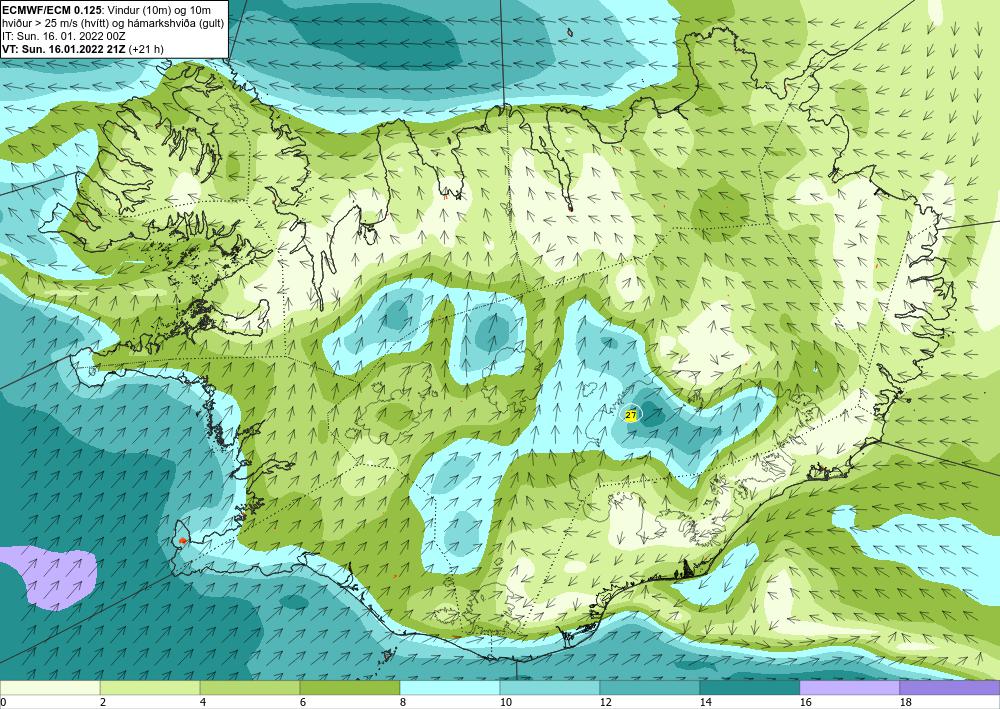Click the red marker on the southwest peninsula tip
Image resolution: width=1000 pixels, height=709 pixels.
[x=183, y=540]
